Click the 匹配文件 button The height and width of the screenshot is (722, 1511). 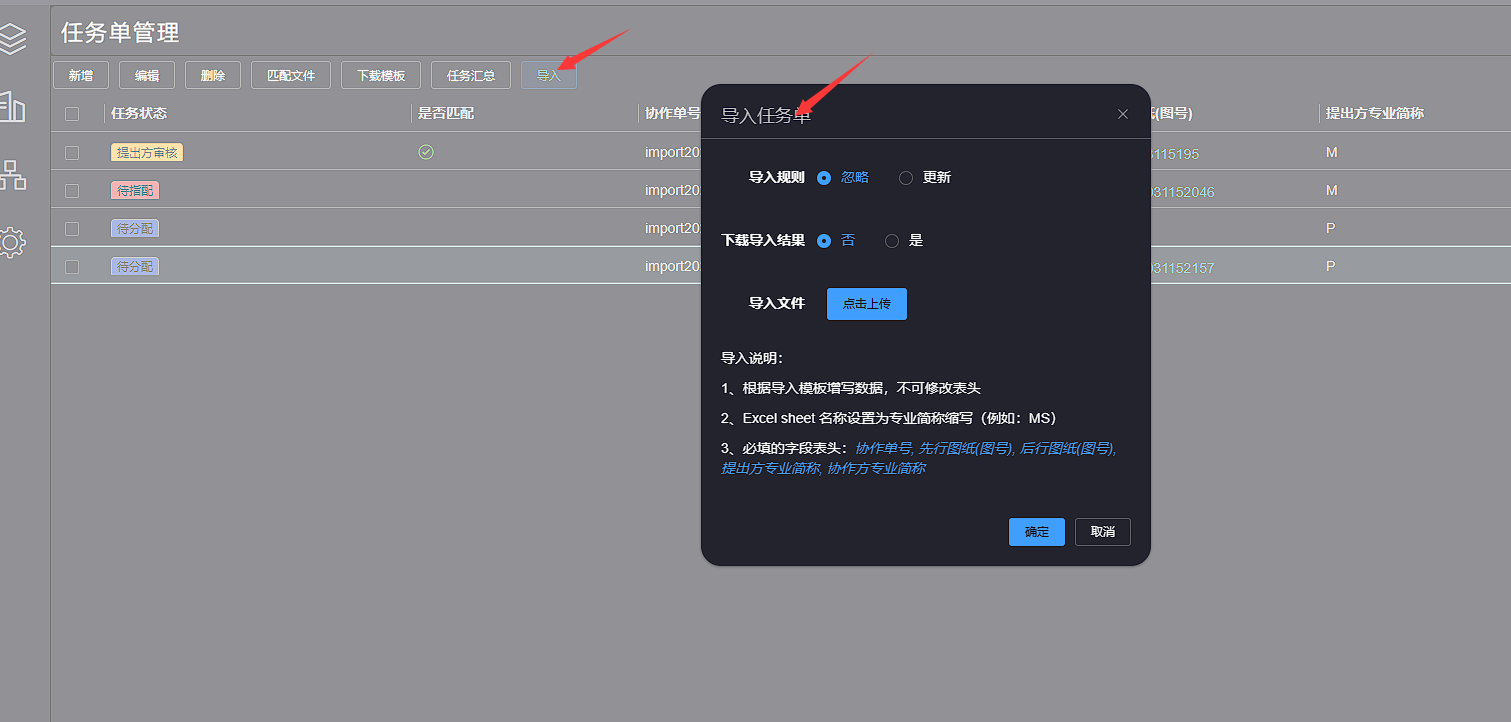tap(291, 75)
